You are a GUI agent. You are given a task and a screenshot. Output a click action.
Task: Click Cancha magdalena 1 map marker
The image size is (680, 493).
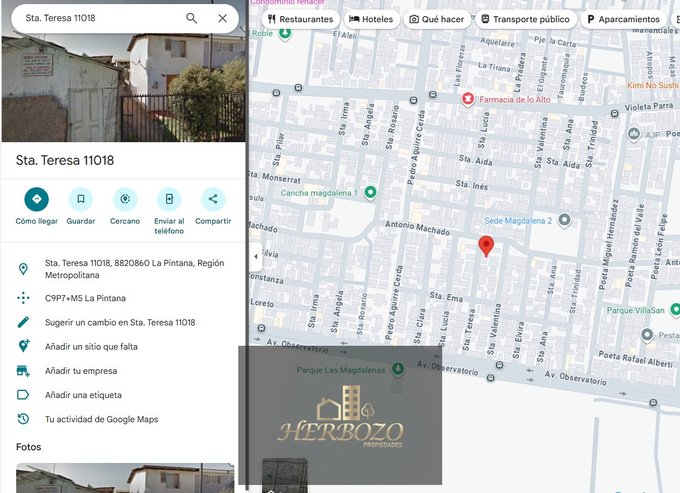[371, 192]
